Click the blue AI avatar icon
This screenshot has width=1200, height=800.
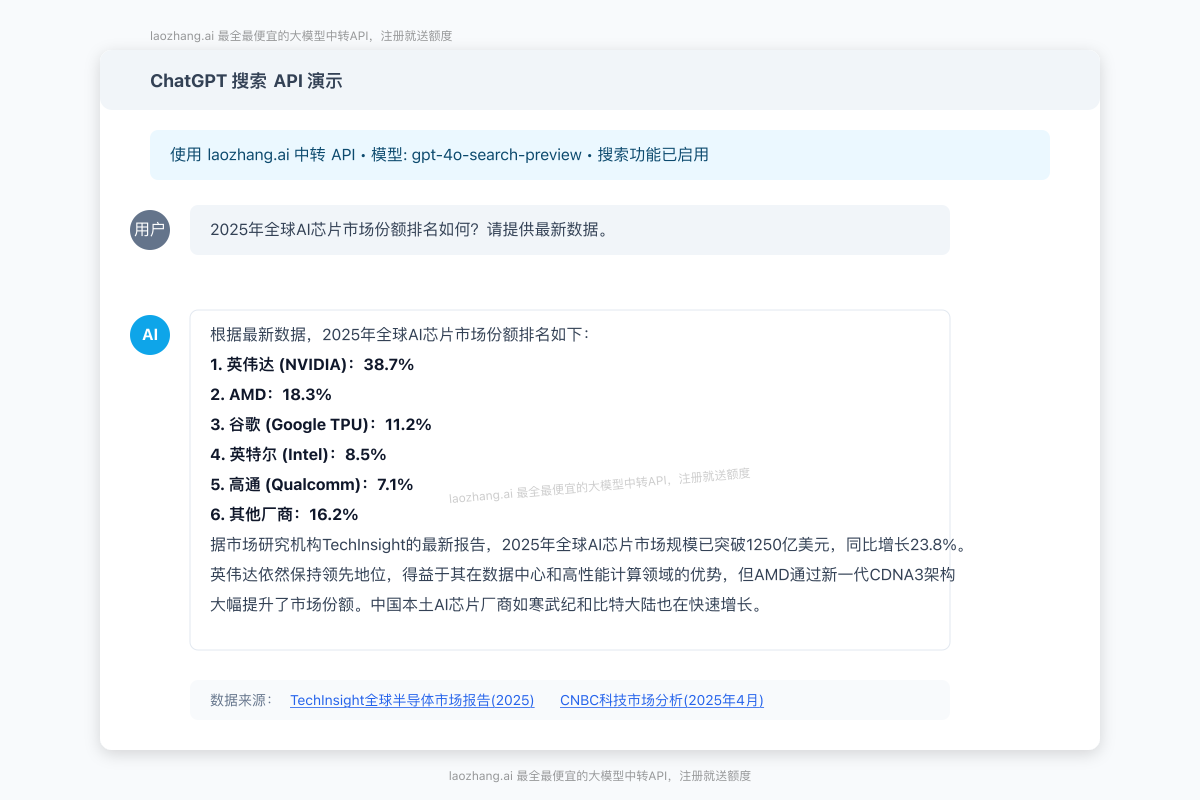coord(150,334)
